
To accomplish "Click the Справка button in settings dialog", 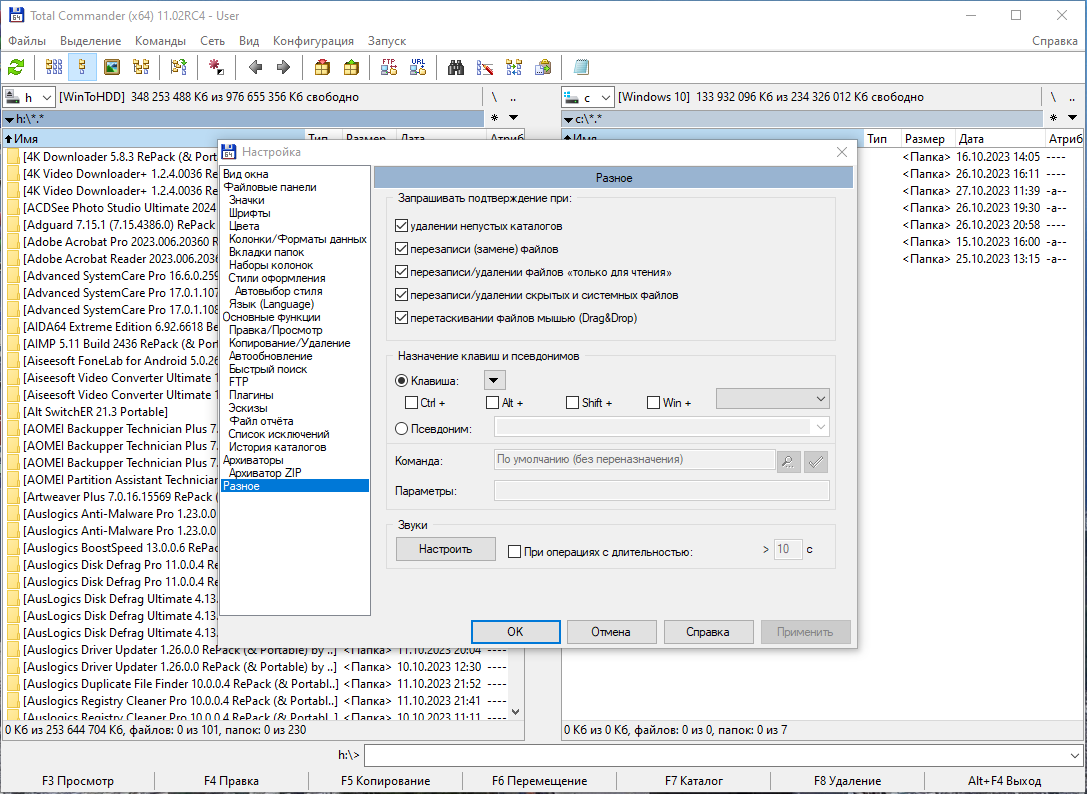I will tap(708, 632).
